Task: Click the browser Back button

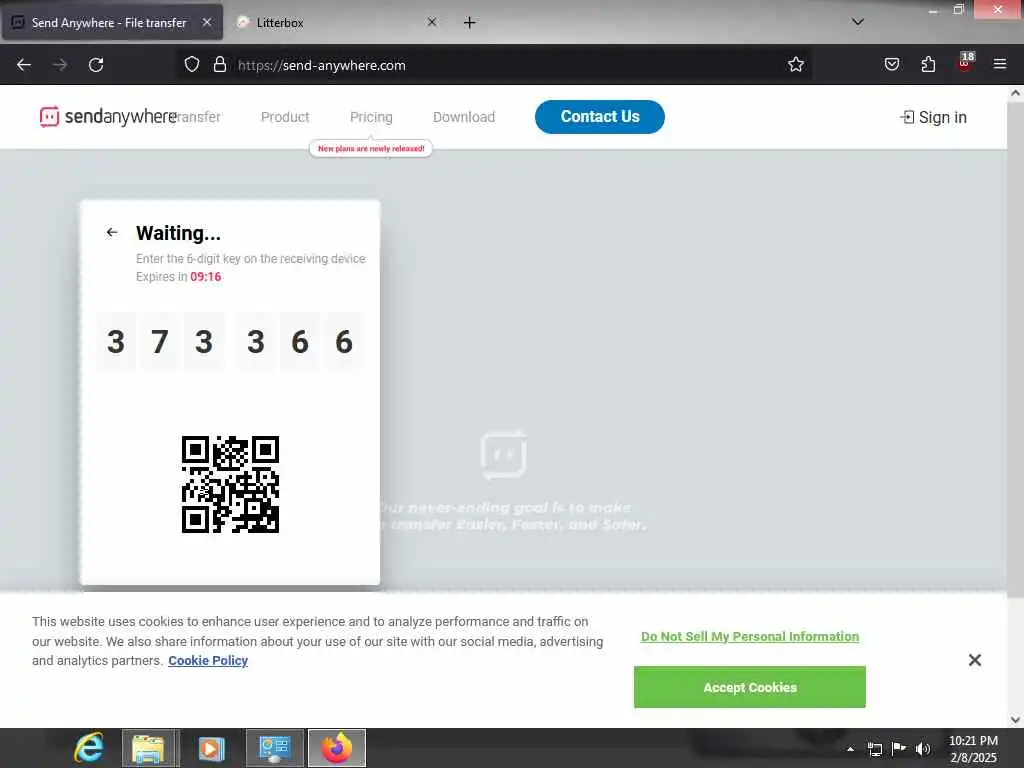Action: click(24, 65)
